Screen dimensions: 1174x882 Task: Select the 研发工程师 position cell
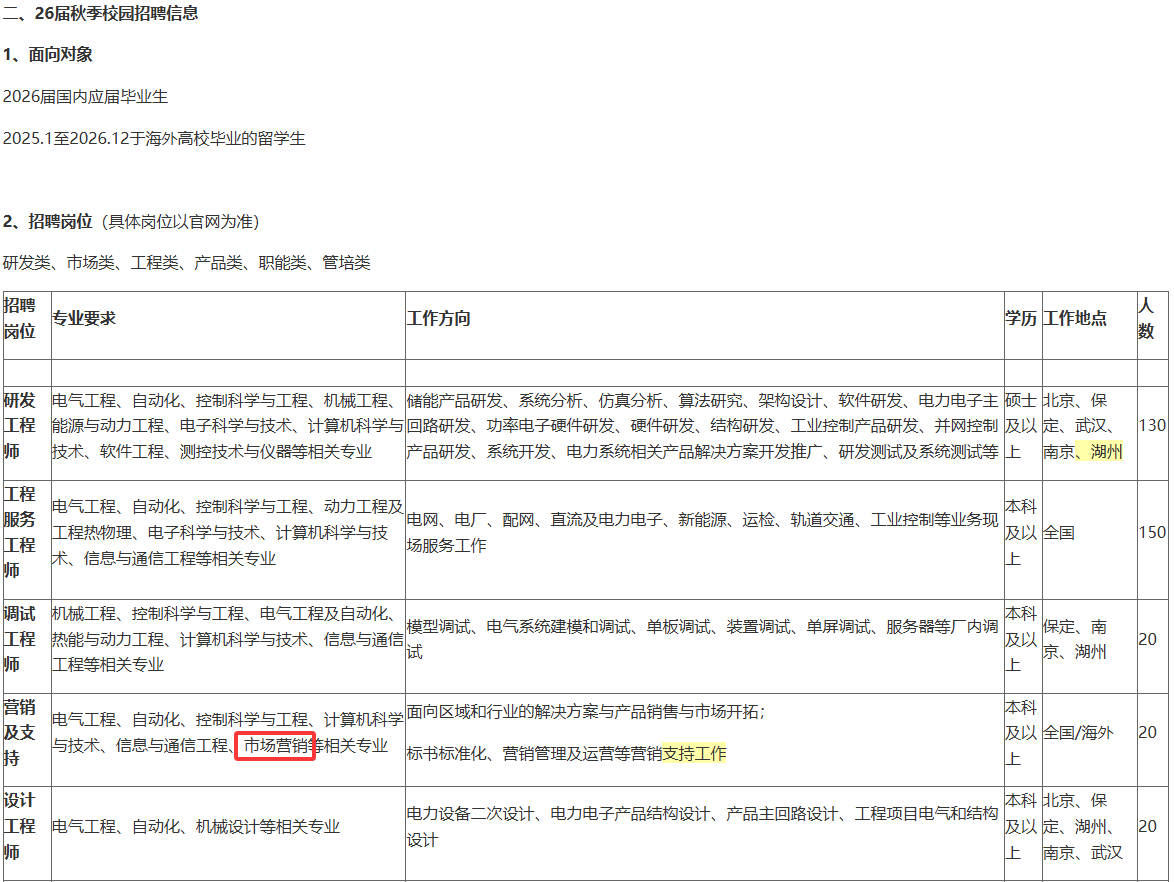[20, 425]
